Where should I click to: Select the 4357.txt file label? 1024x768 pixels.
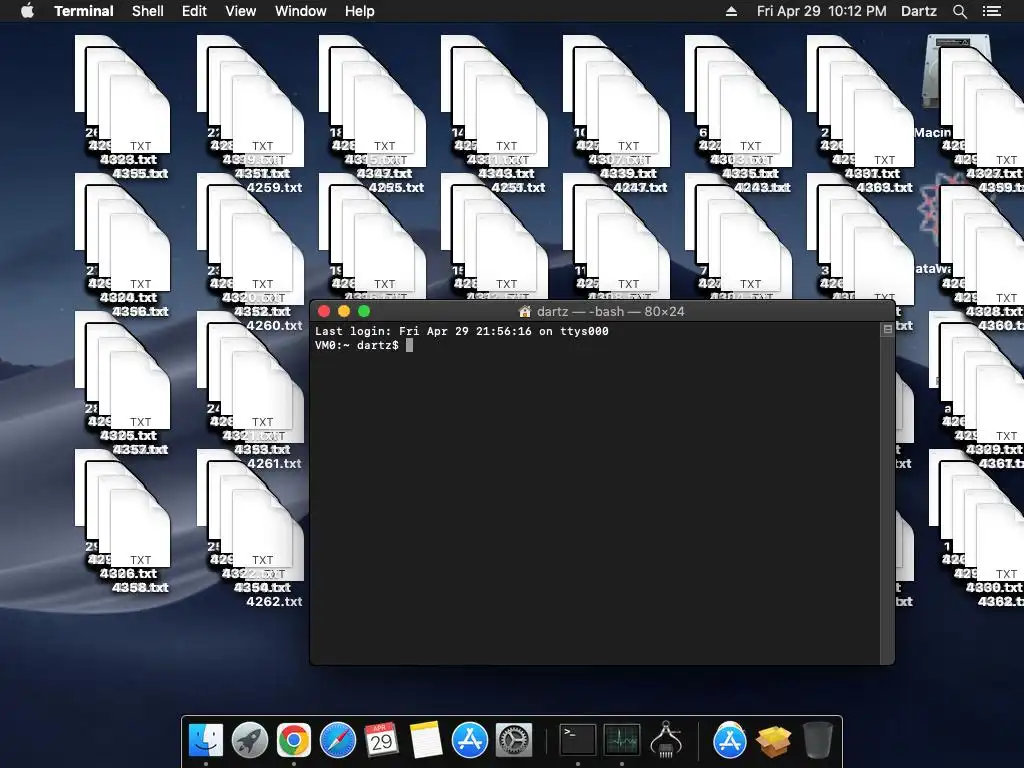click(x=140, y=449)
